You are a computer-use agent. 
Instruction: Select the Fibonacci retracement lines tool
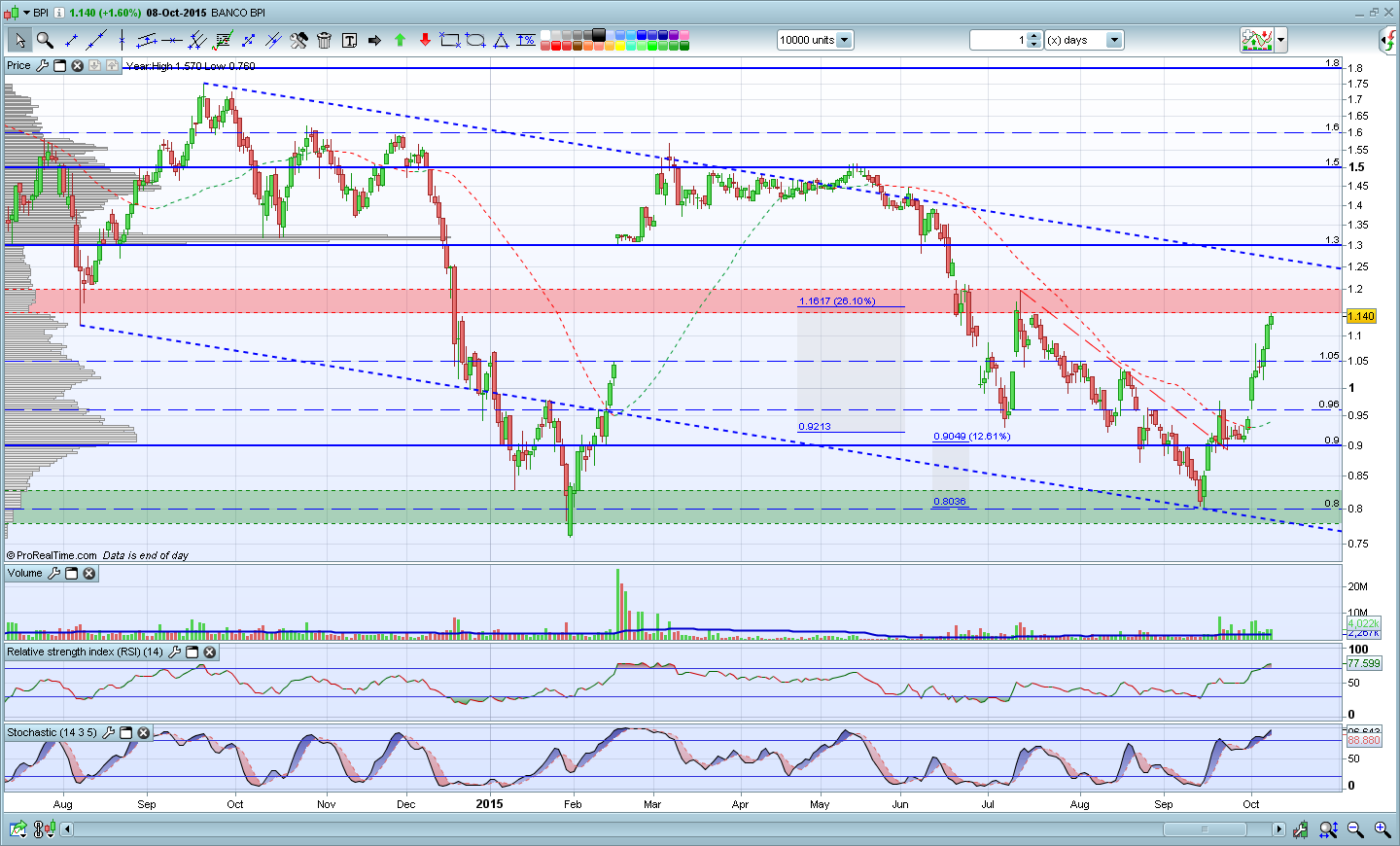(x=223, y=40)
